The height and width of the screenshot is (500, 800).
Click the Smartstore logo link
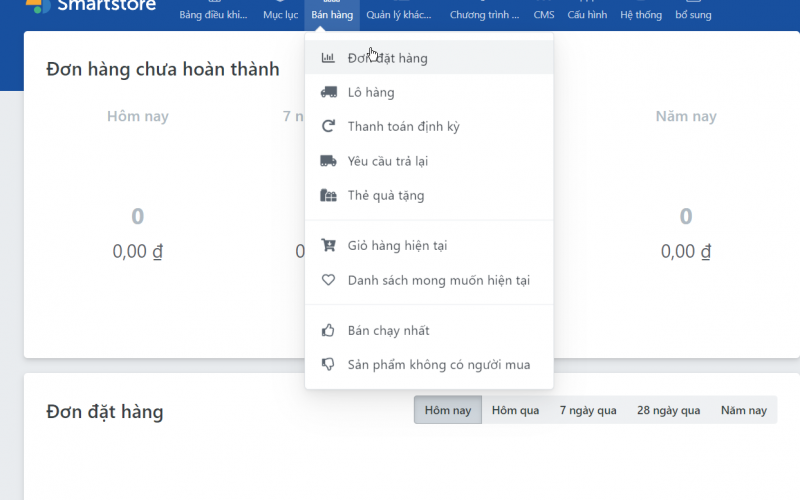[x=95, y=5]
